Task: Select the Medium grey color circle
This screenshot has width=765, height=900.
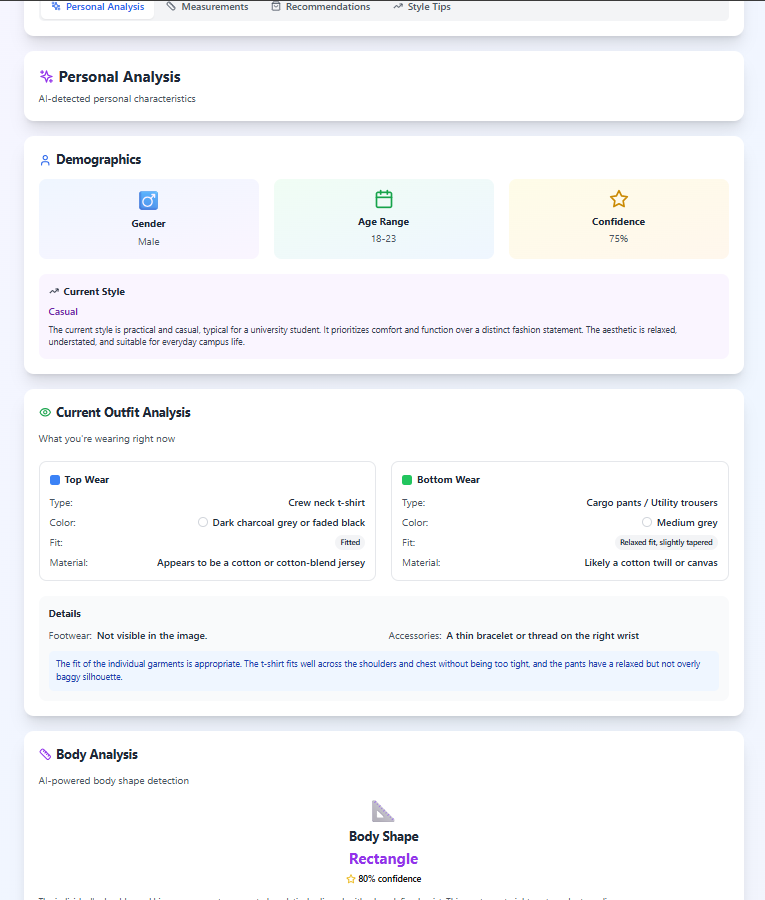Action: 647,522
